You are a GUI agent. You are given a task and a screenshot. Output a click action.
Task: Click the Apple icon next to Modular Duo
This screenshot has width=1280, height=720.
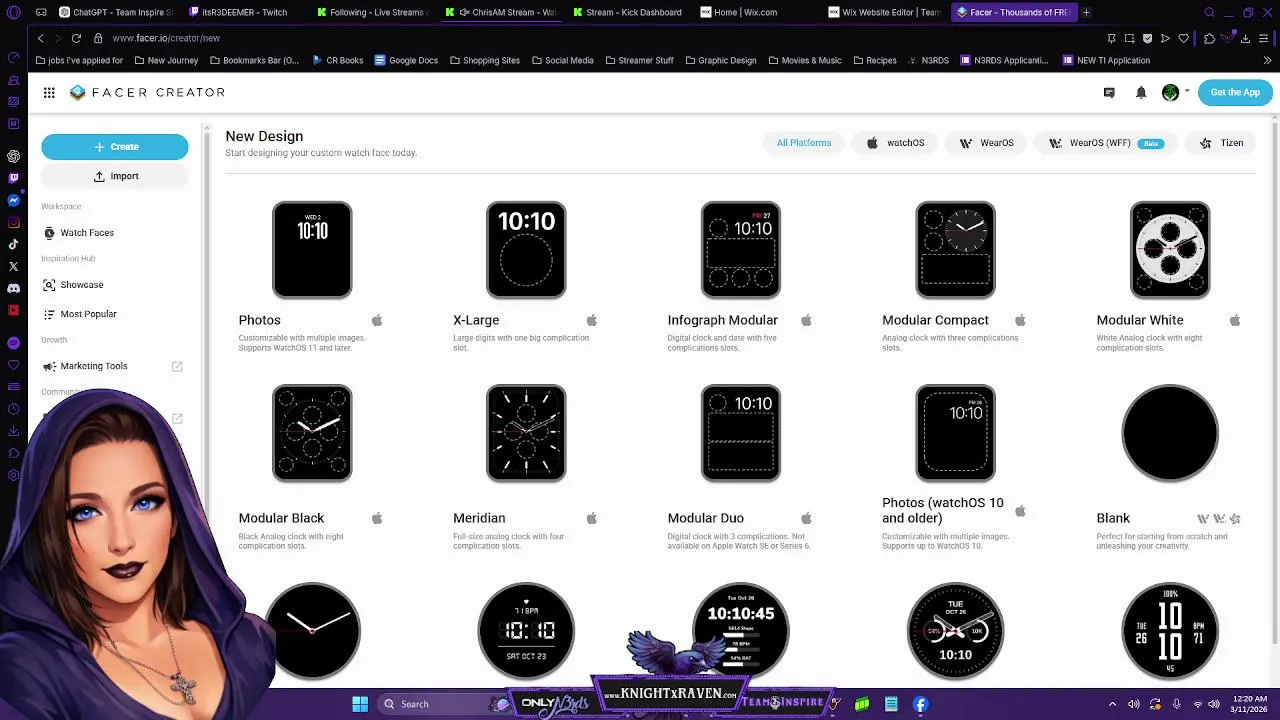tap(806, 518)
